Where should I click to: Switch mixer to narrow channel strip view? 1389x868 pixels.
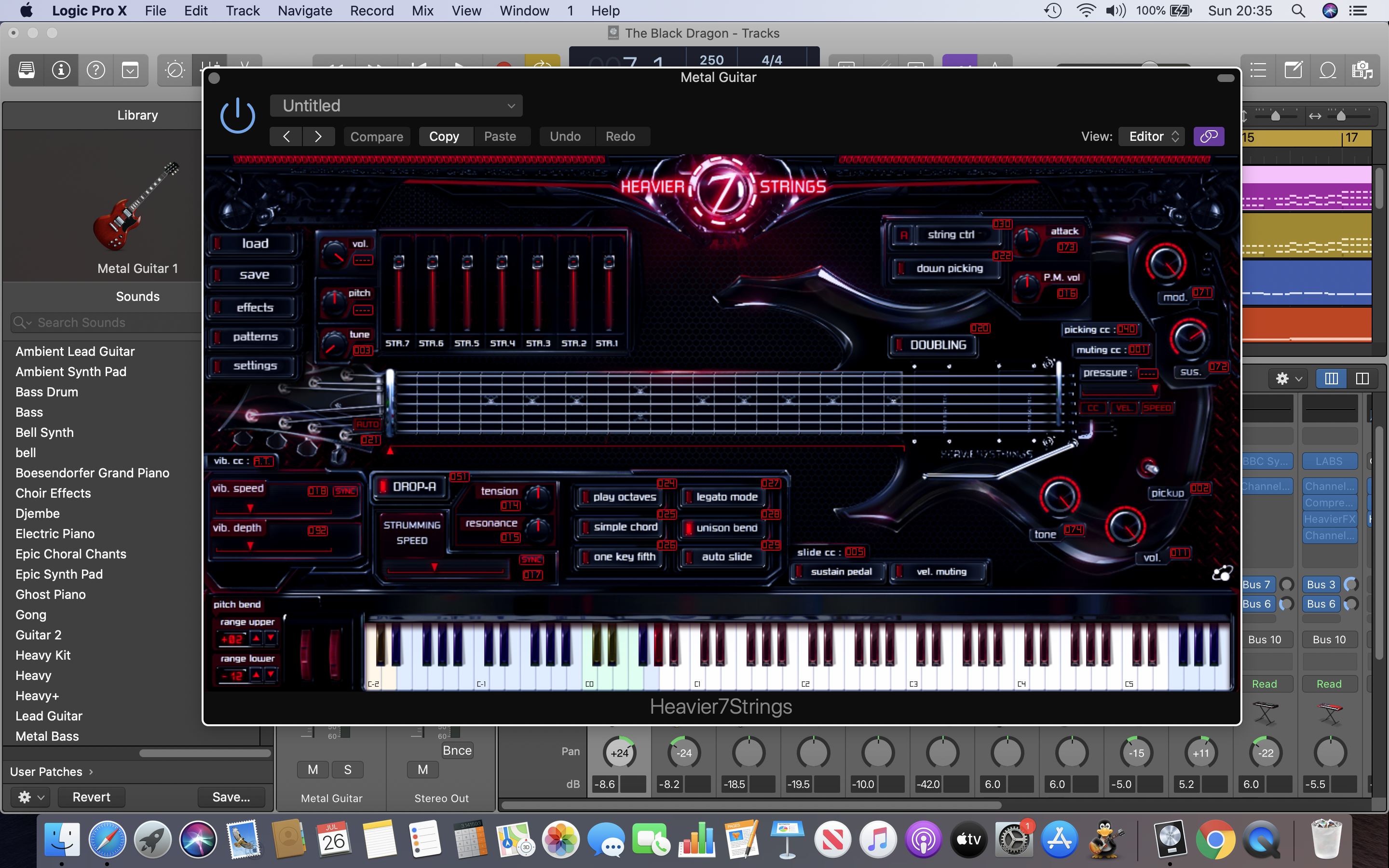click(x=1331, y=379)
